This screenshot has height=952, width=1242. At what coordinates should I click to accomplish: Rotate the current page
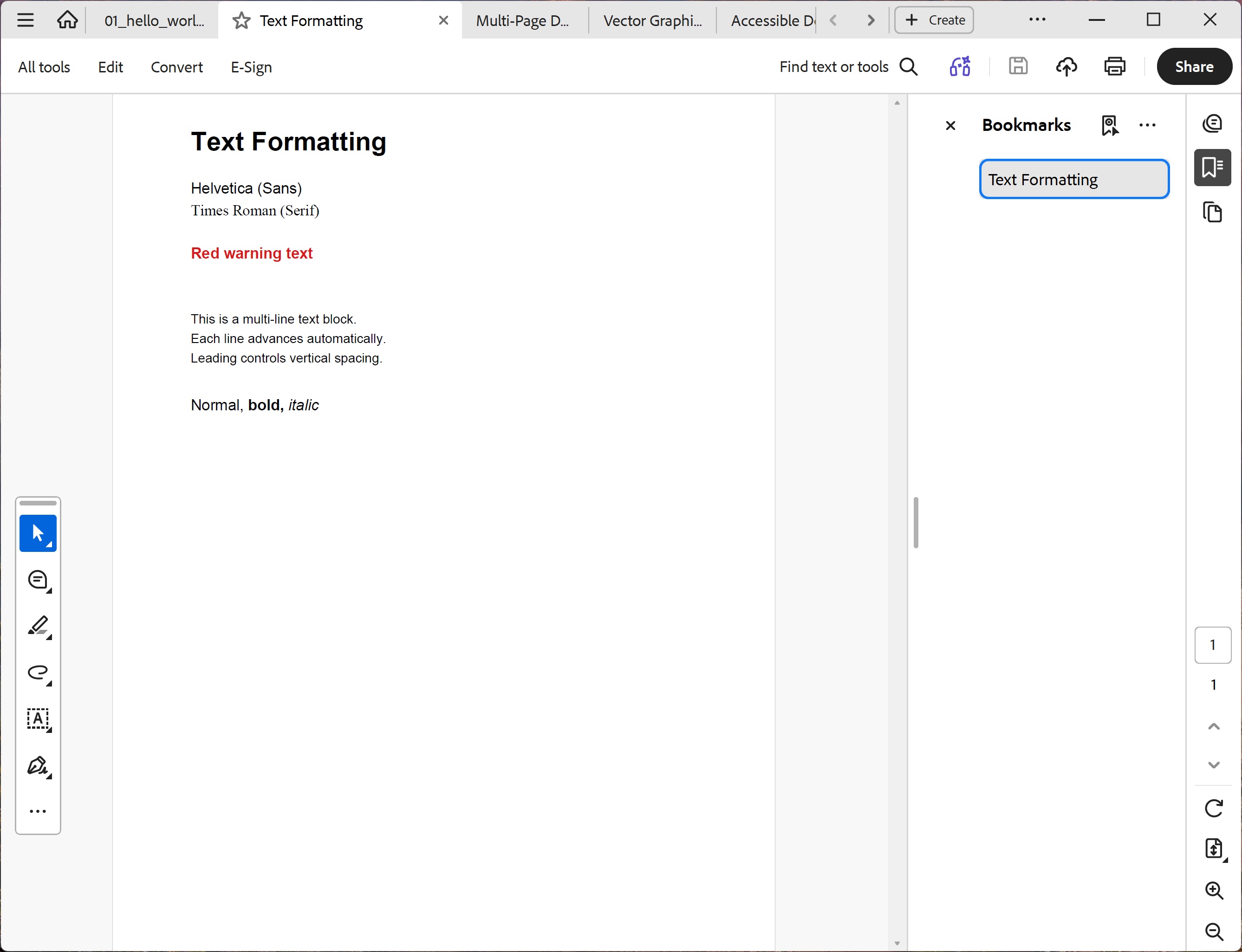(x=1214, y=808)
